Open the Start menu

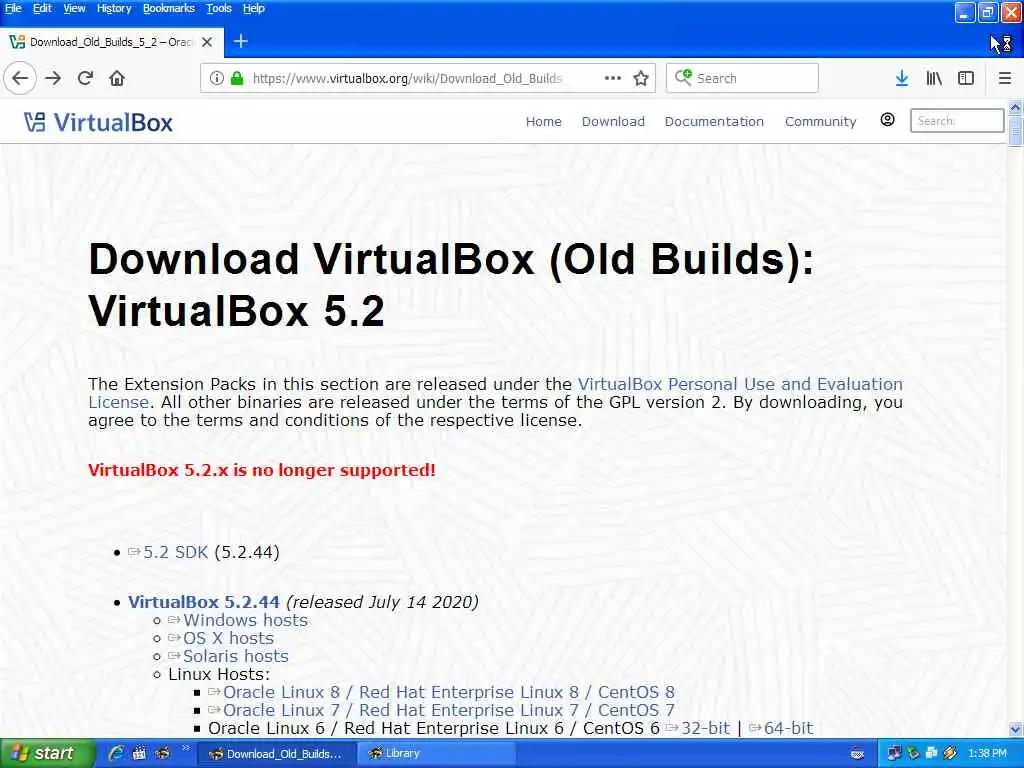click(x=47, y=754)
